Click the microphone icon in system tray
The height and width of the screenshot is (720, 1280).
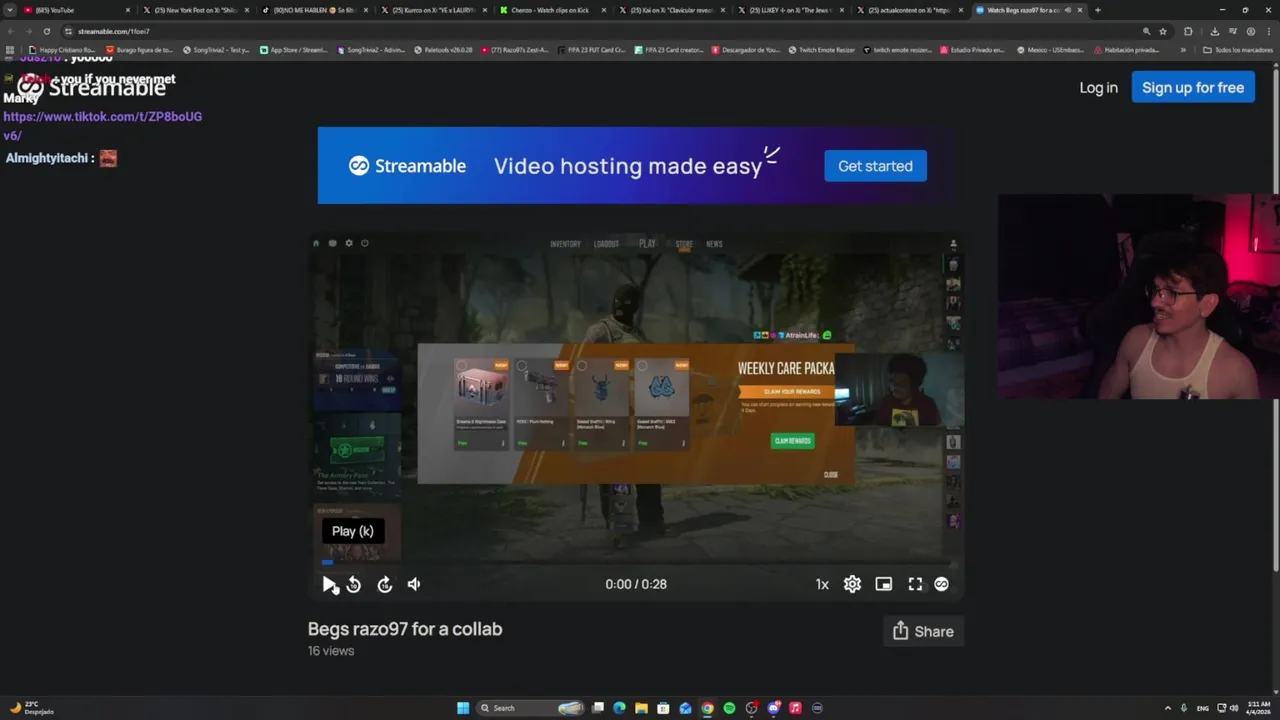pos(1184,708)
